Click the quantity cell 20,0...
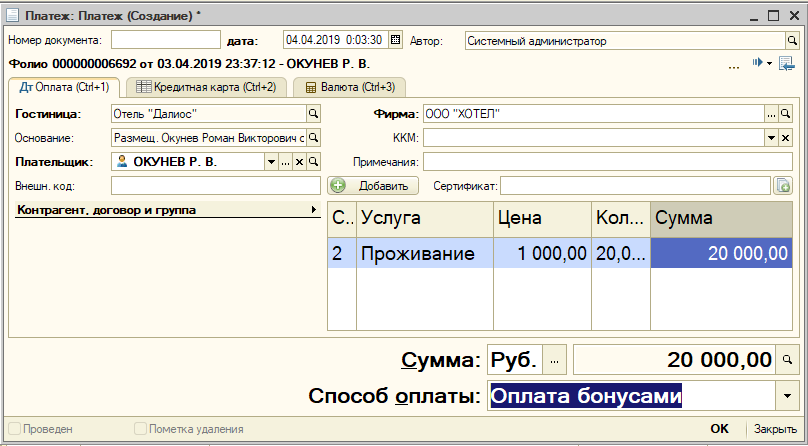This screenshot has width=808, height=446. coord(621,253)
